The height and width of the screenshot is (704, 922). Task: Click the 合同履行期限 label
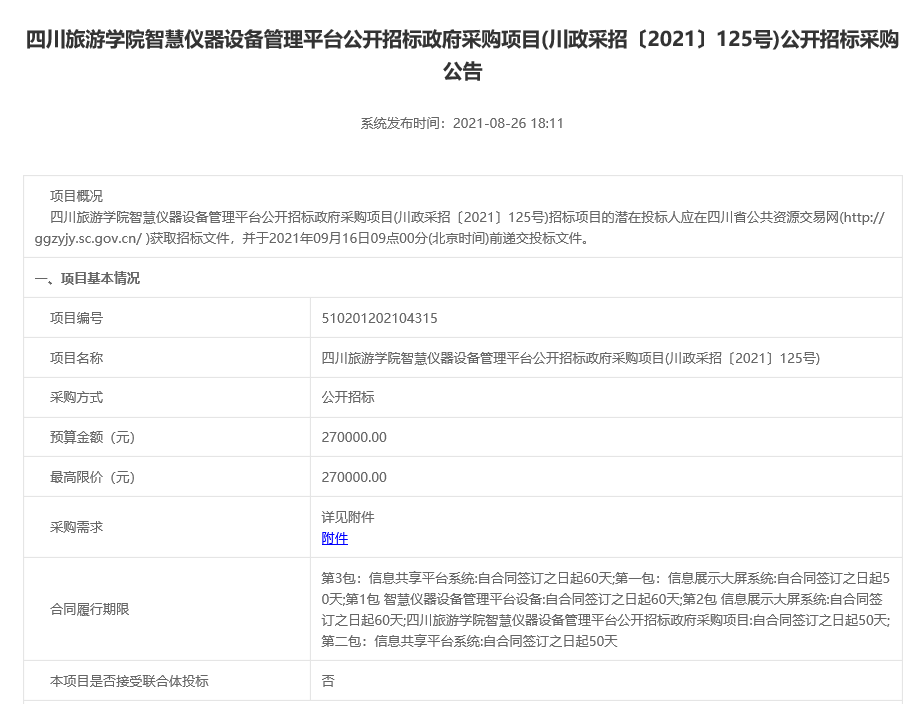[x=89, y=609]
